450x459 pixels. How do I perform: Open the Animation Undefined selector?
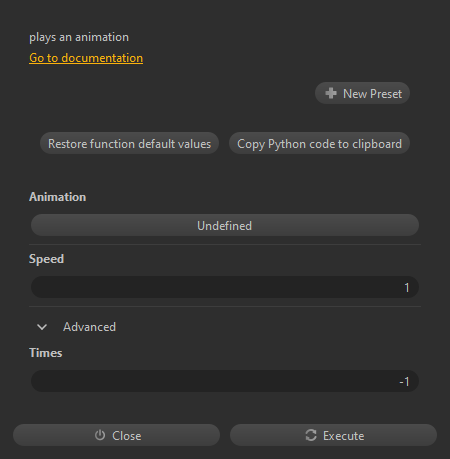pyautogui.click(x=225, y=225)
